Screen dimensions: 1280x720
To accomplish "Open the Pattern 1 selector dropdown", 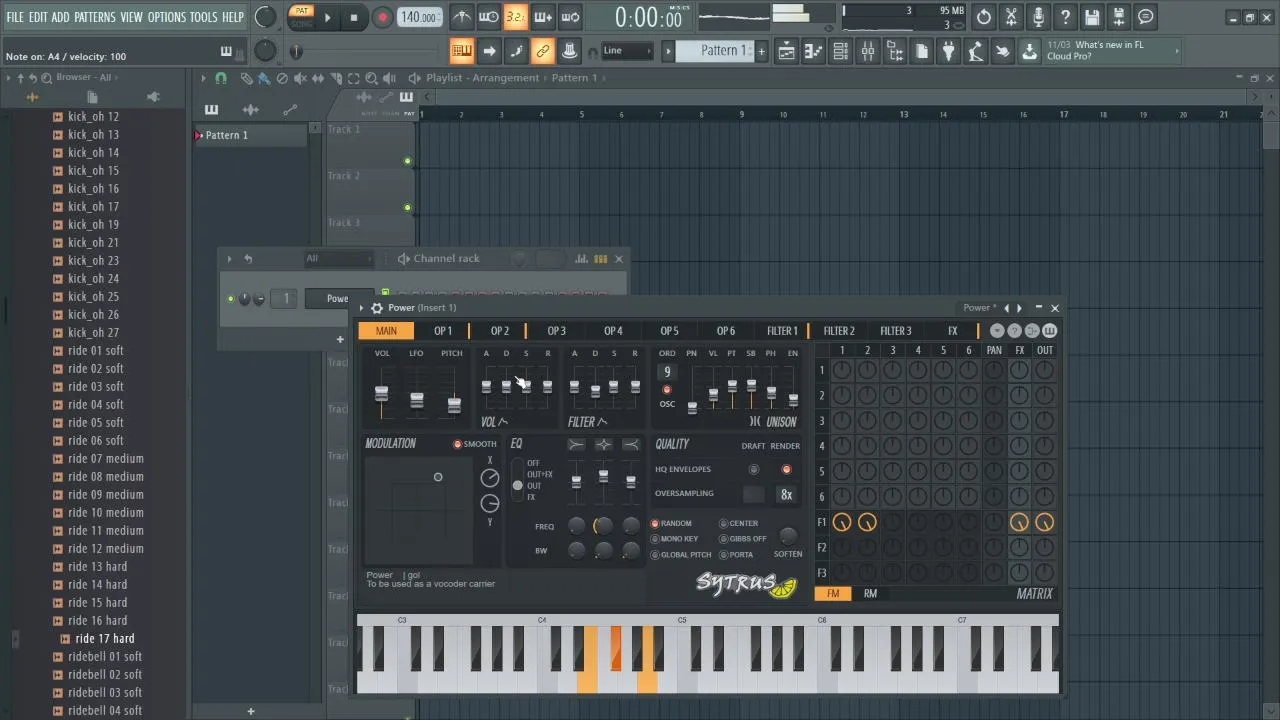I will tap(716, 51).
